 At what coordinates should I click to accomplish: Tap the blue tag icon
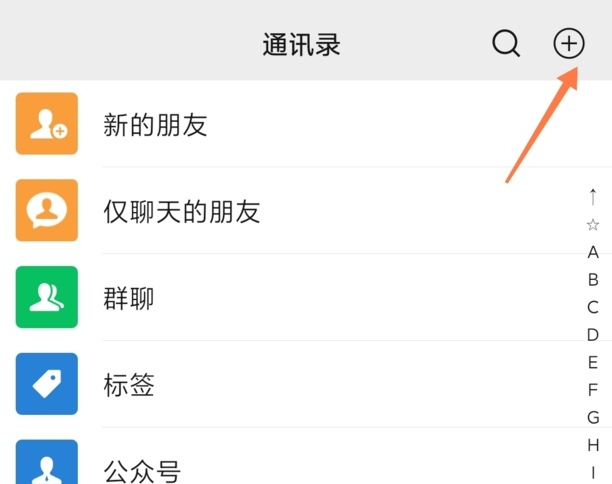click(47, 384)
